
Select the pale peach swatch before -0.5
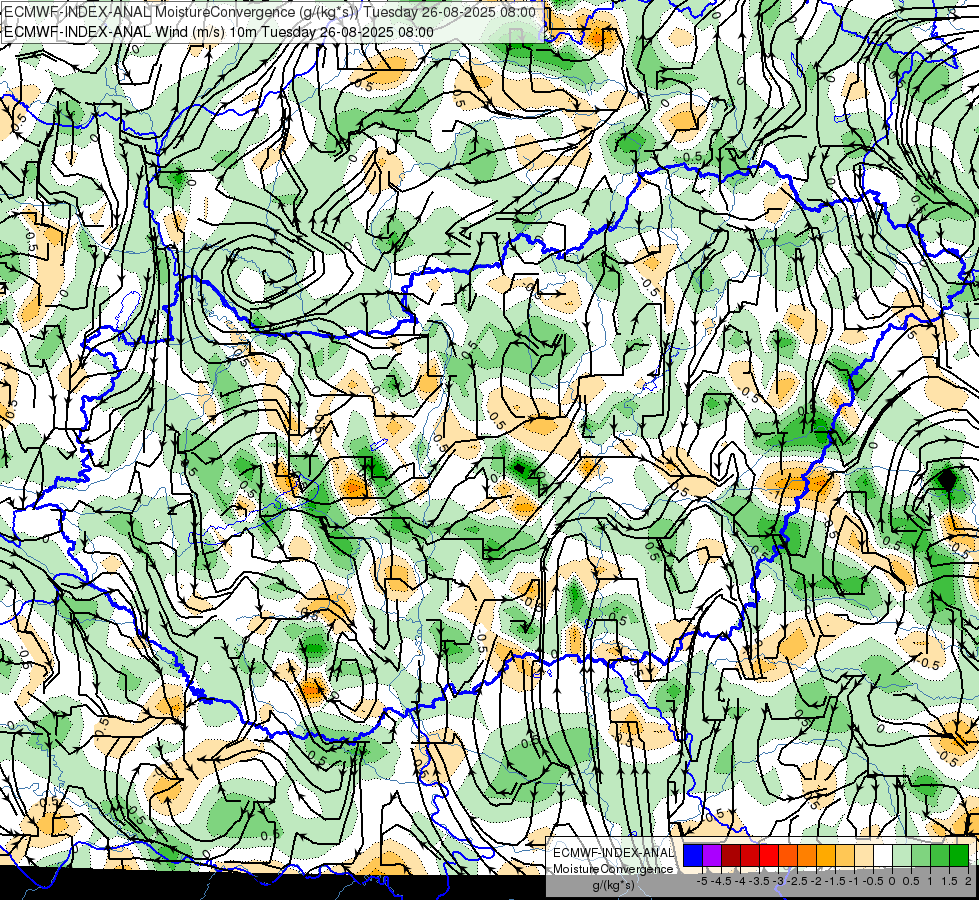[864, 855]
